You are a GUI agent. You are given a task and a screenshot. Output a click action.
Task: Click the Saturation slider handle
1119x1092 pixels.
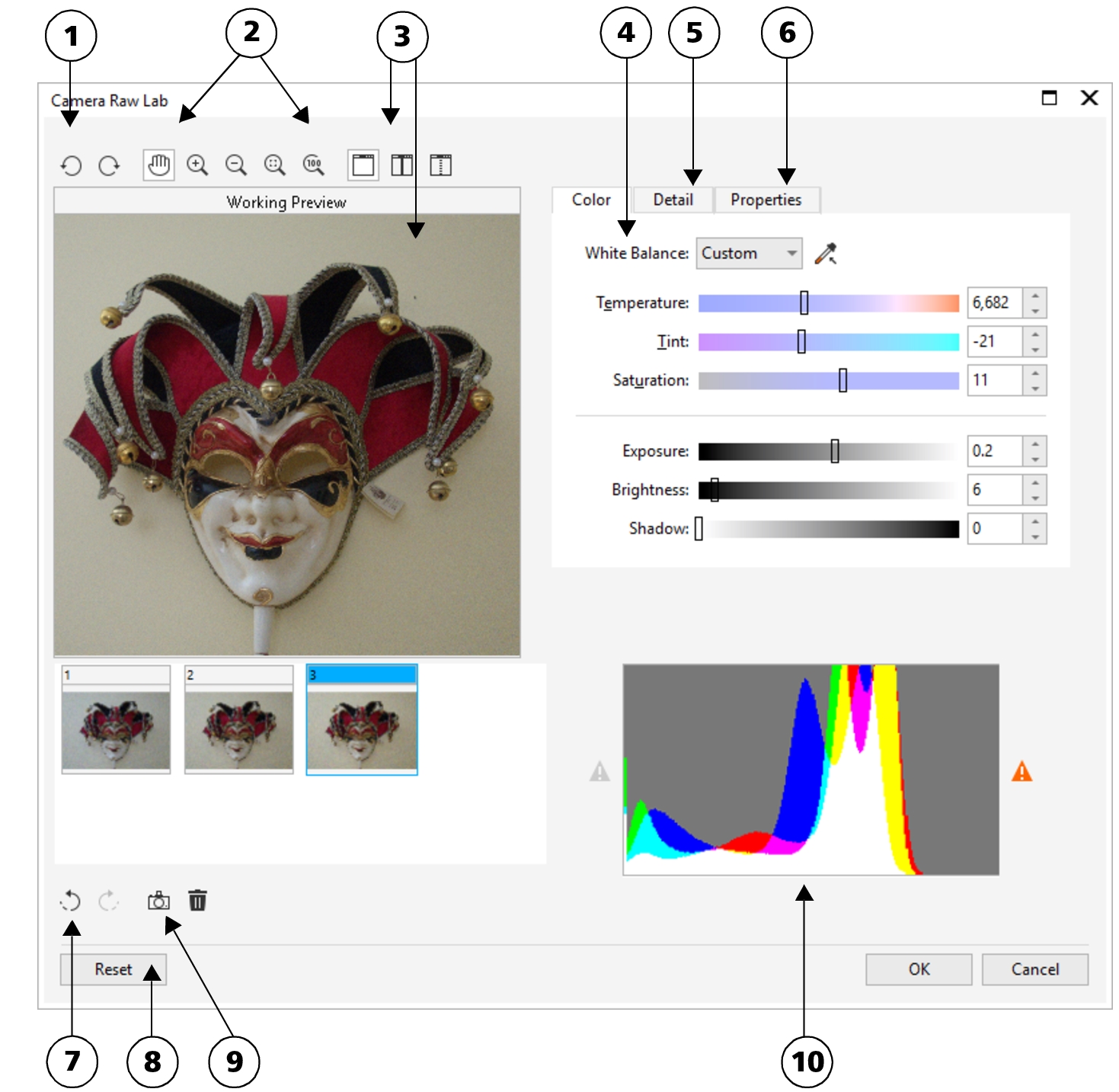842,380
